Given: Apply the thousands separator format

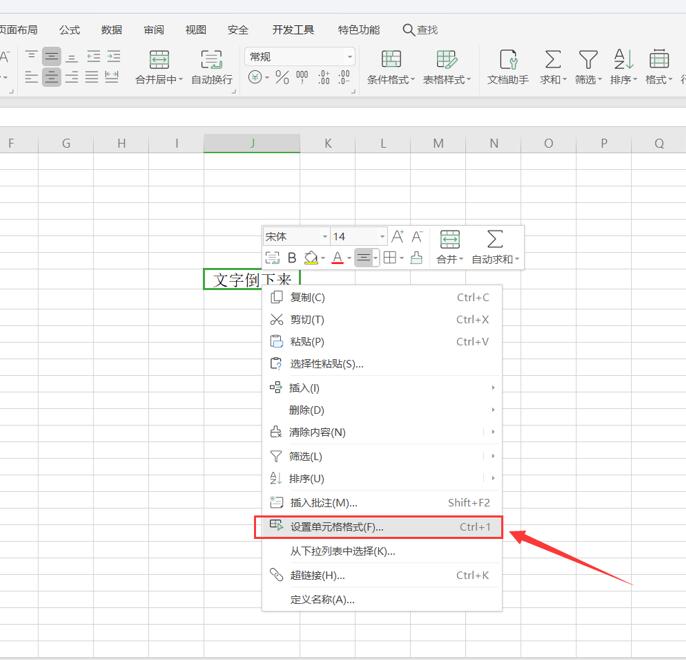Looking at the screenshot, I should tap(302, 77).
